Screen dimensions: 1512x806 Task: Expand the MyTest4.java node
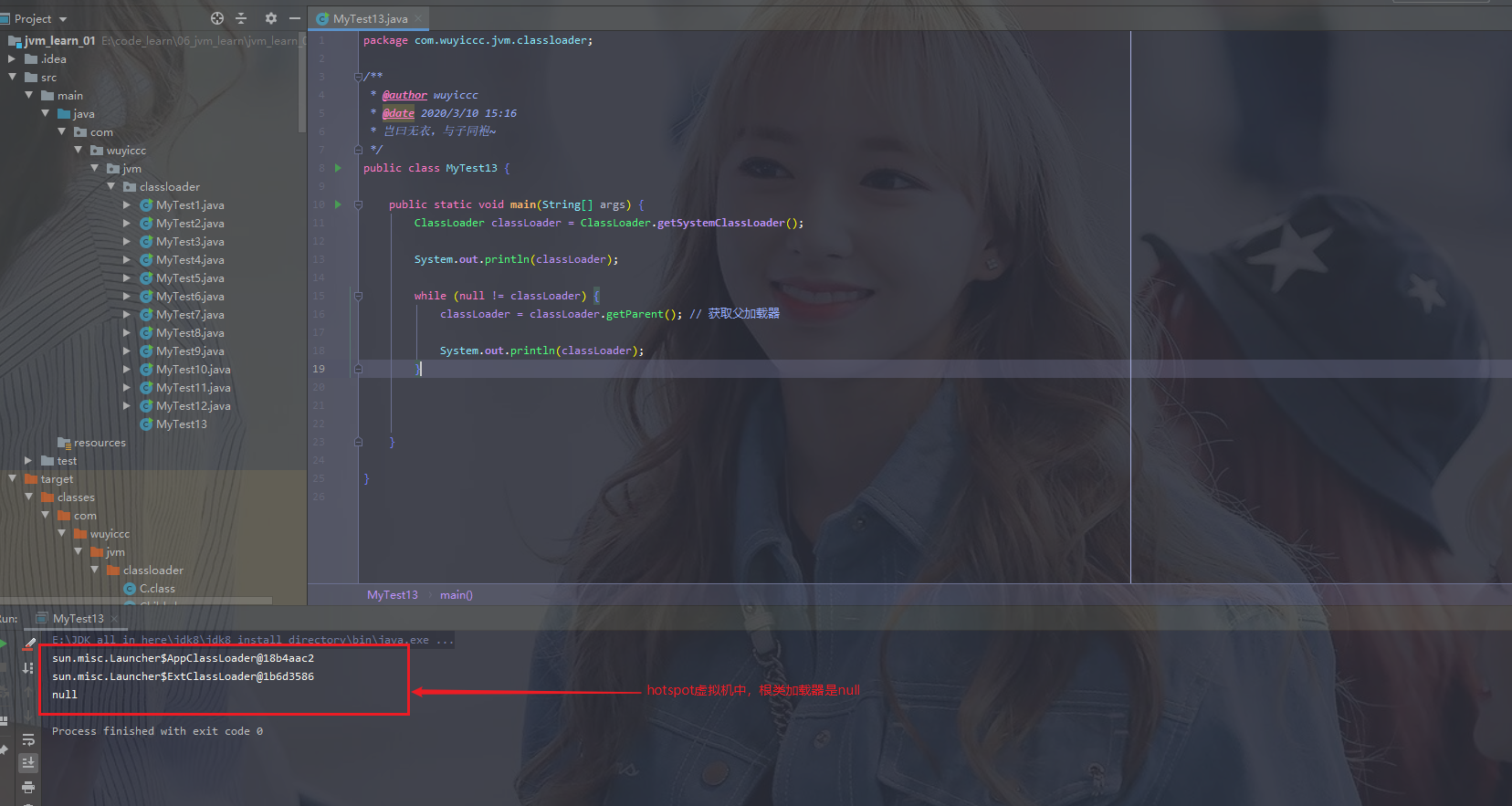tap(127, 259)
